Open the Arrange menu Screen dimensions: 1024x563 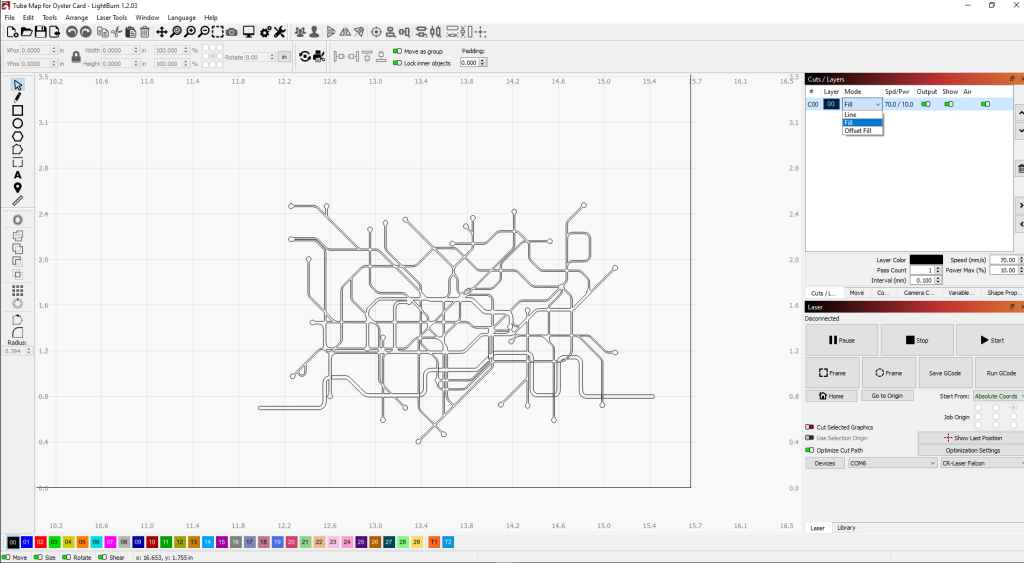(x=76, y=18)
